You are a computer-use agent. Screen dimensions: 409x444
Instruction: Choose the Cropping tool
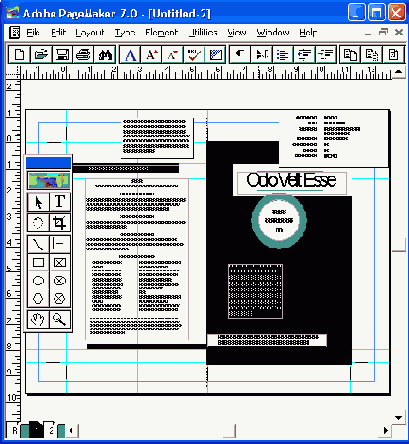60,222
